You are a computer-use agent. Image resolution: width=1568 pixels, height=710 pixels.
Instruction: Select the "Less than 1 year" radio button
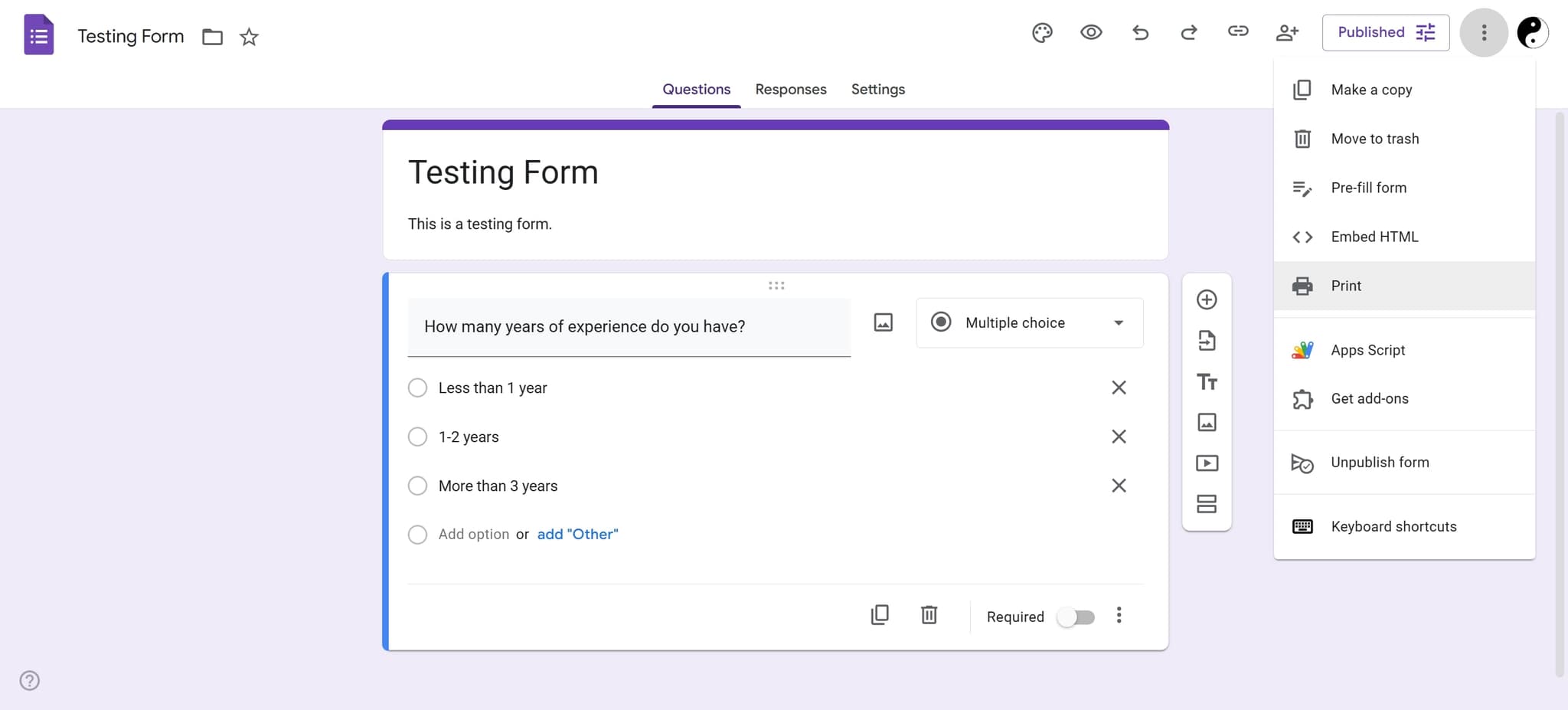417,388
